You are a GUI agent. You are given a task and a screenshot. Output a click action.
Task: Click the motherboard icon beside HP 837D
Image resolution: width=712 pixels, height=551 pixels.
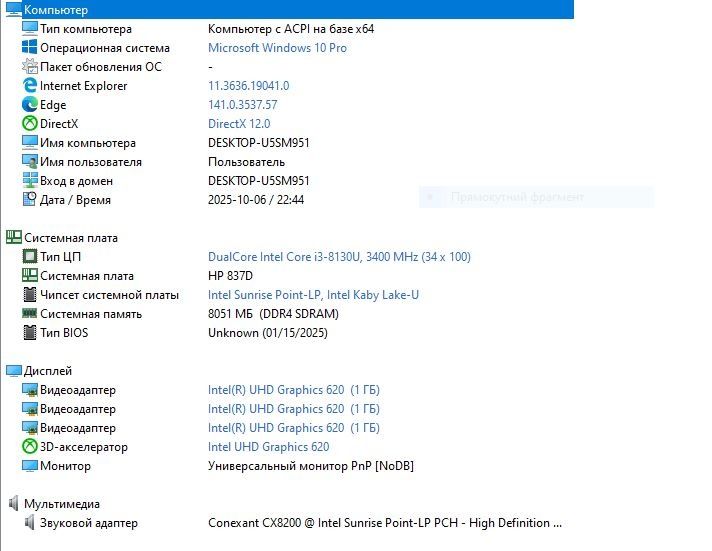coord(30,276)
